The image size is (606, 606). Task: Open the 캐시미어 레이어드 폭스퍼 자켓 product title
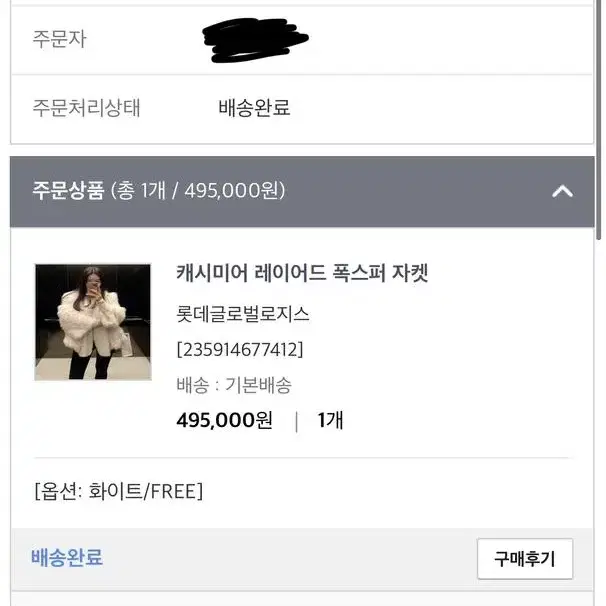point(302,273)
